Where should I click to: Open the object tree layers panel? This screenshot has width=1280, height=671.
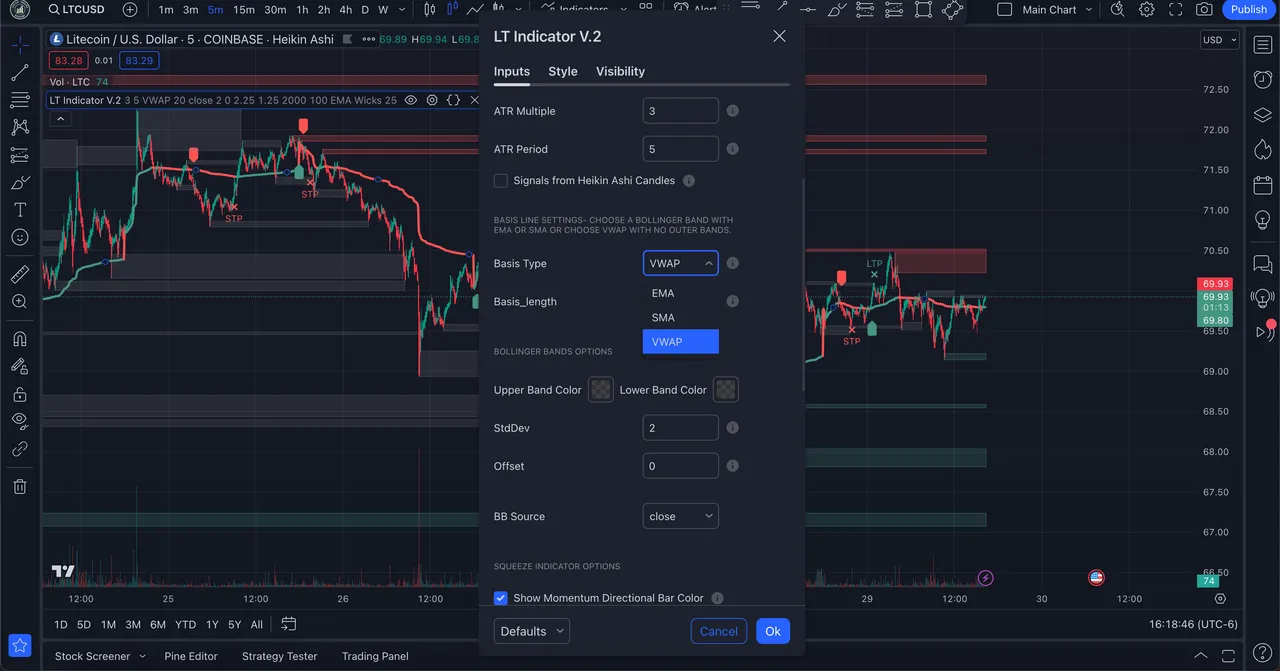[x=1262, y=115]
